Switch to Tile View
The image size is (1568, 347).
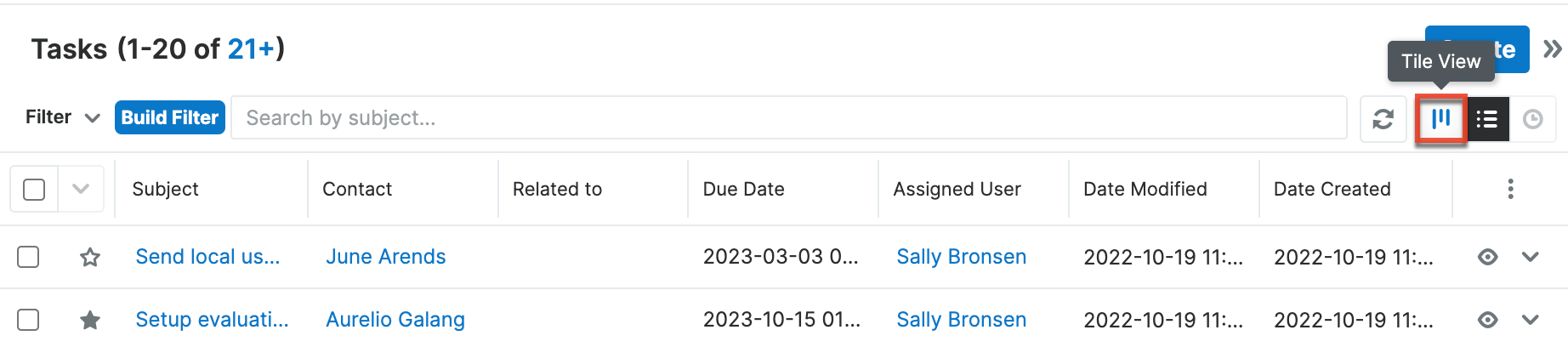pos(1440,119)
